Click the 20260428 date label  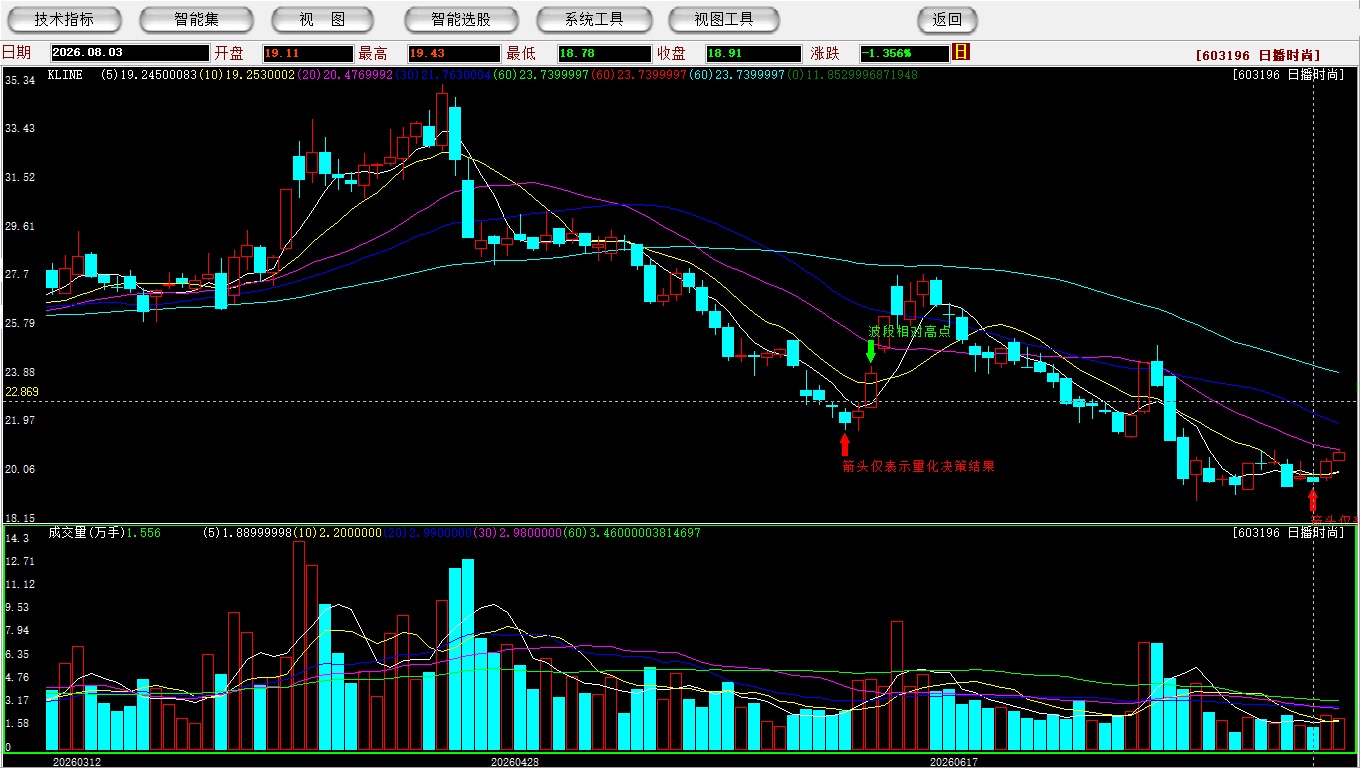coord(514,761)
